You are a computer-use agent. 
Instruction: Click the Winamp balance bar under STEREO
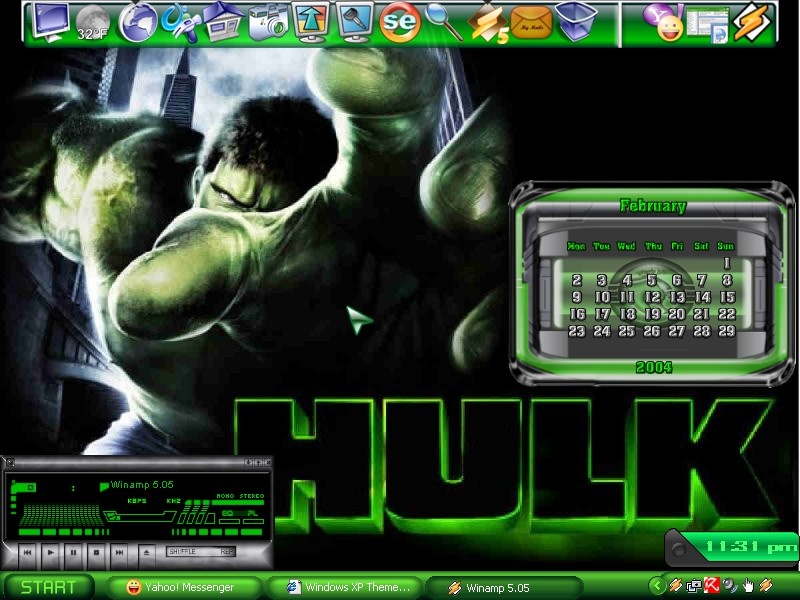coord(238,503)
